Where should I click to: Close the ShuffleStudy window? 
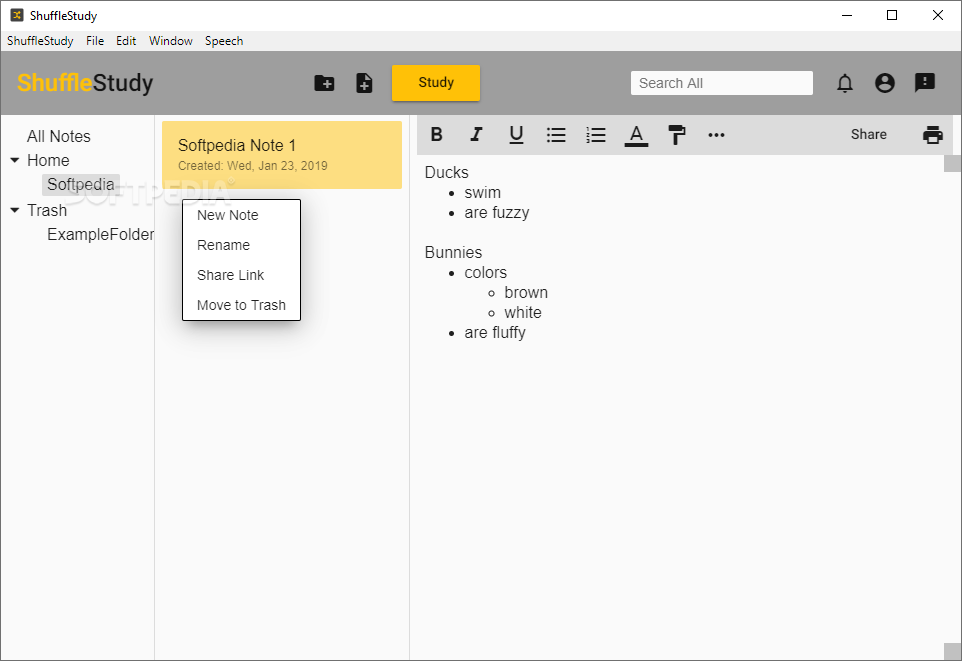tap(937, 15)
